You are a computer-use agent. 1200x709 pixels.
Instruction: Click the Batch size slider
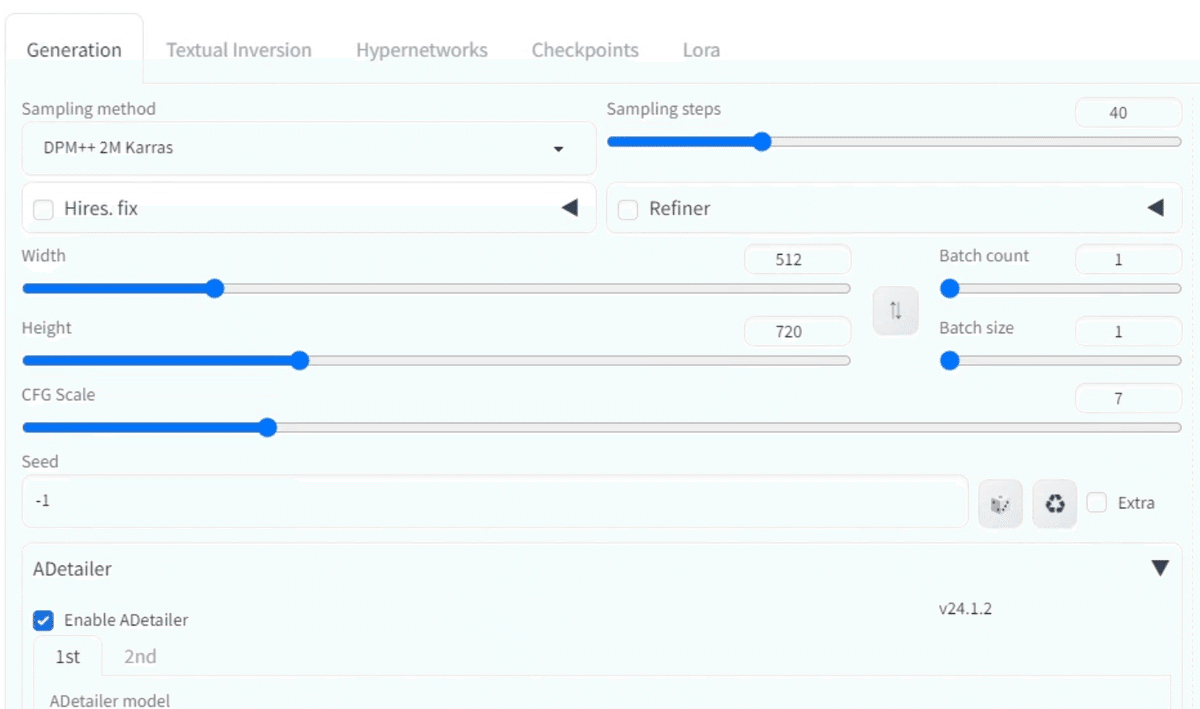click(1061, 361)
